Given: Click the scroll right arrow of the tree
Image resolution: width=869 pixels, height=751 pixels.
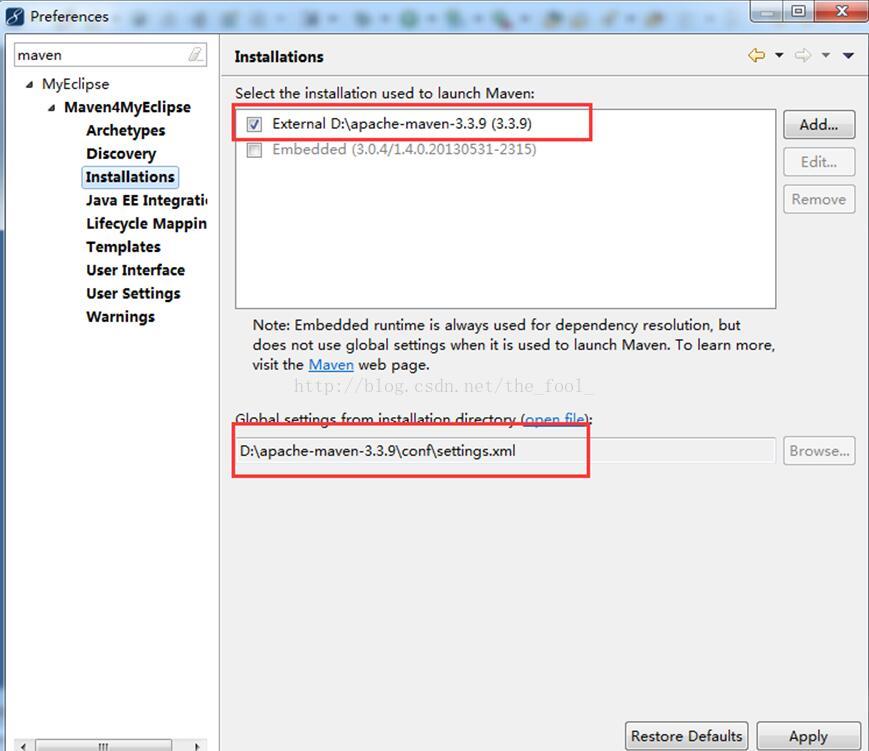Looking at the screenshot, I should tap(197, 746).
